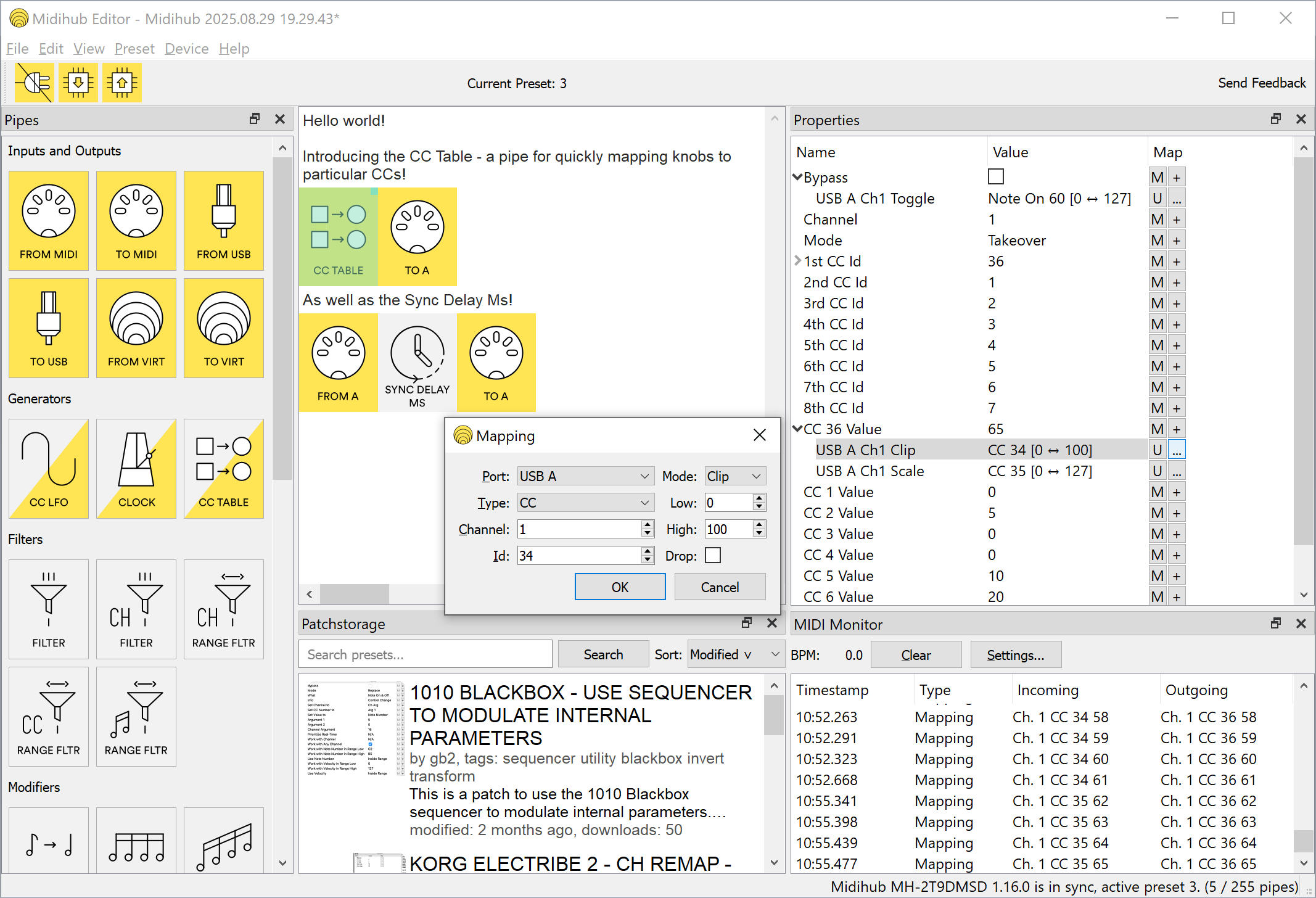Click the disconnect device toolbar icon
The image size is (1316, 898).
34,83
